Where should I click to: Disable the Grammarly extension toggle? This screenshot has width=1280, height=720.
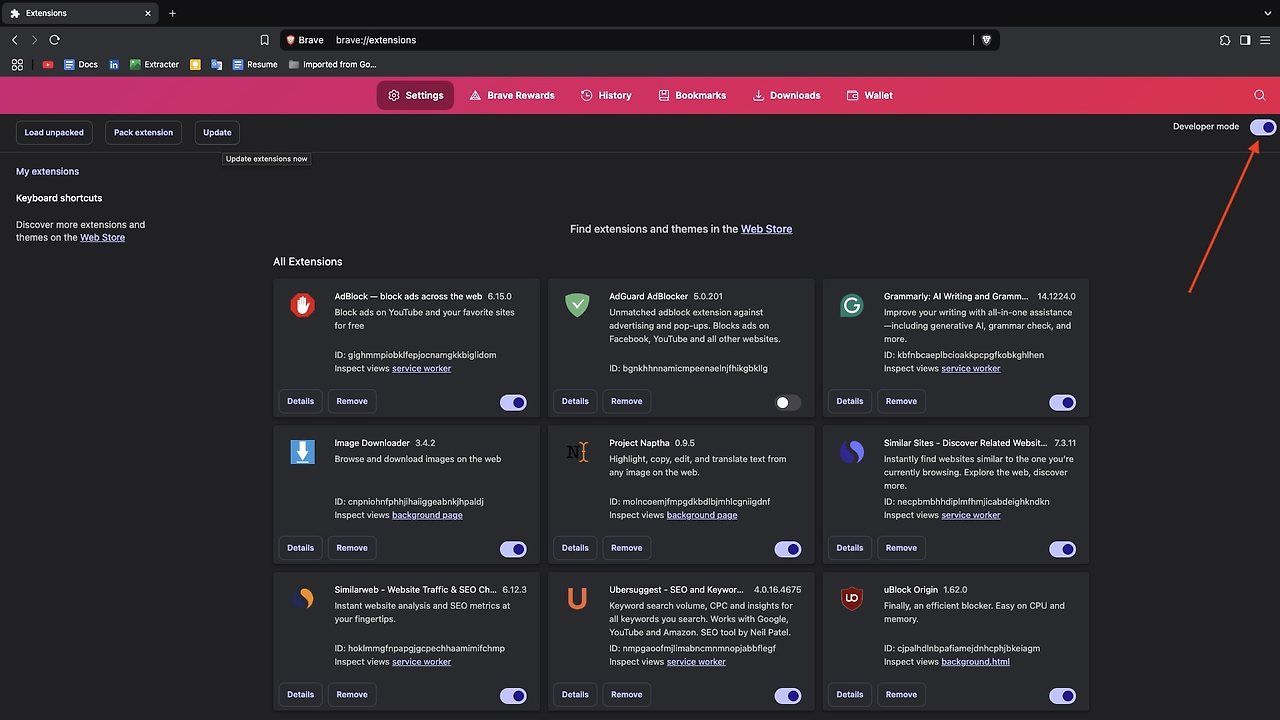click(1062, 402)
